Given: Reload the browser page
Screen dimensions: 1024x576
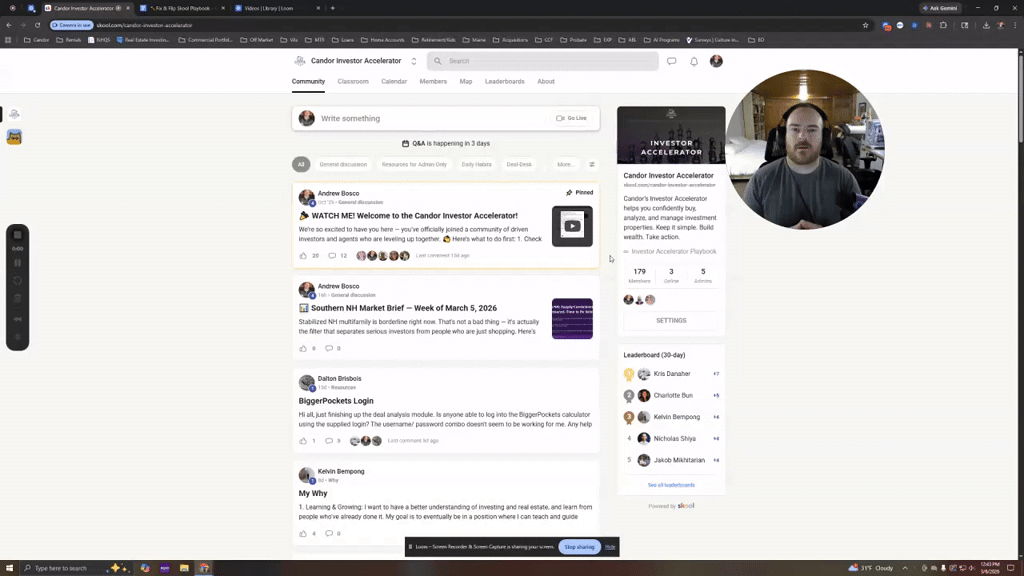Looking at the screenshot, I should (37, 25).
